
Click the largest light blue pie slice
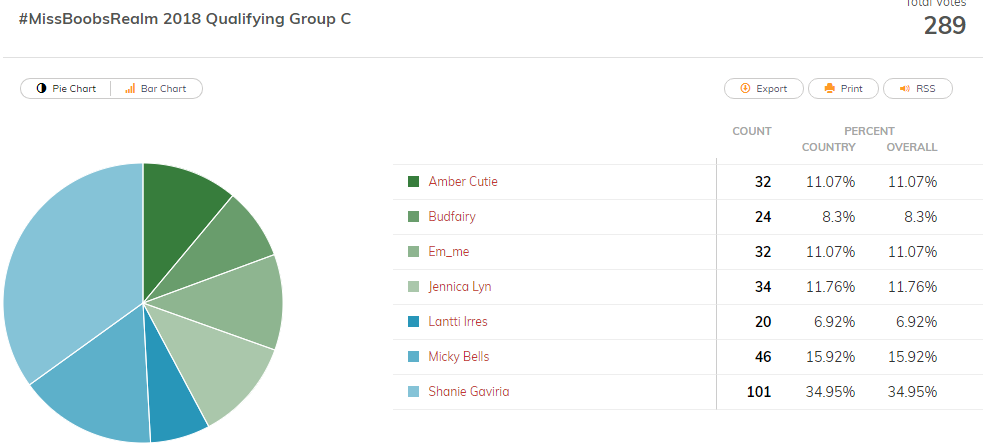coord(70,254)
